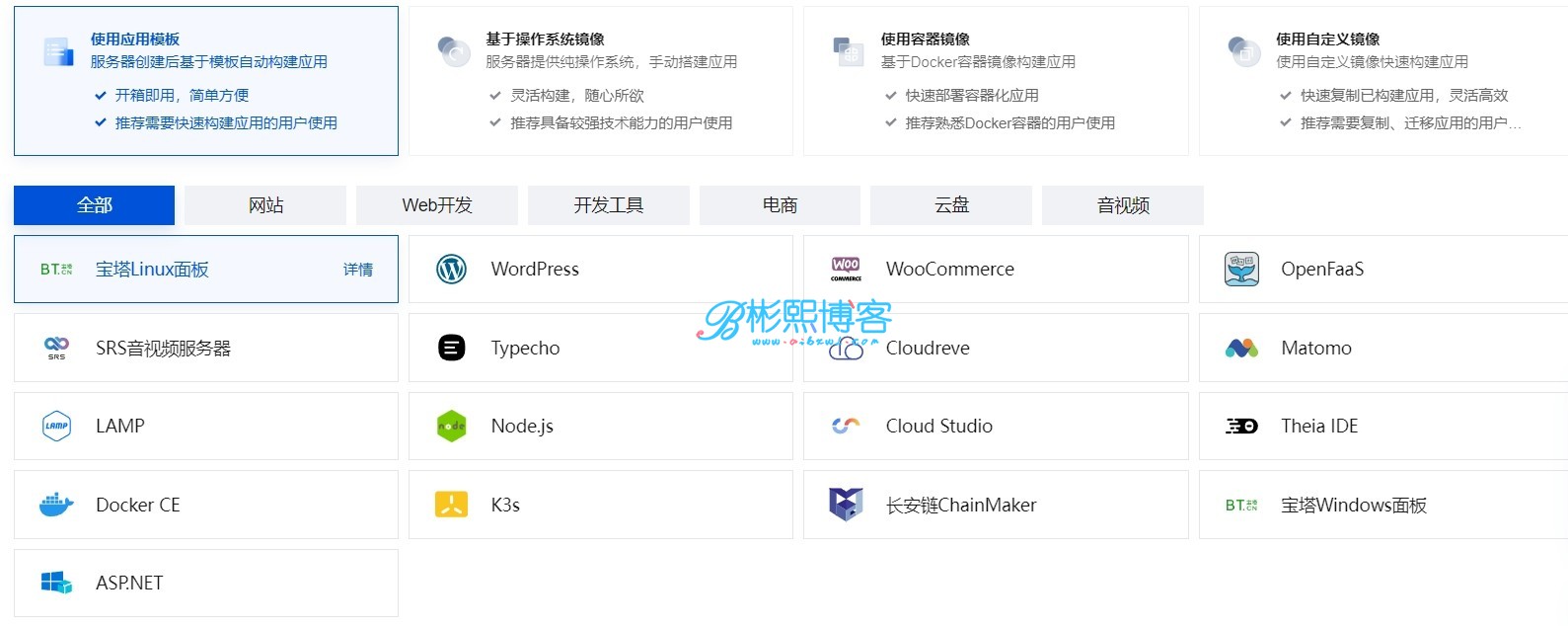
Task: Click the 使用容器镜像 icon
Action: pyautogui.click(x=849, y=51)
